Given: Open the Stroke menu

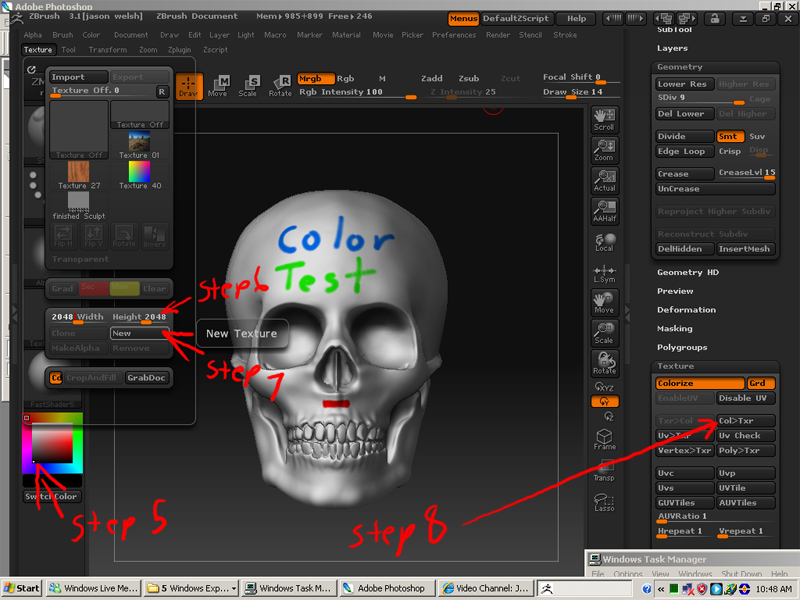Looking at the screenshot, I should (565, 35).
